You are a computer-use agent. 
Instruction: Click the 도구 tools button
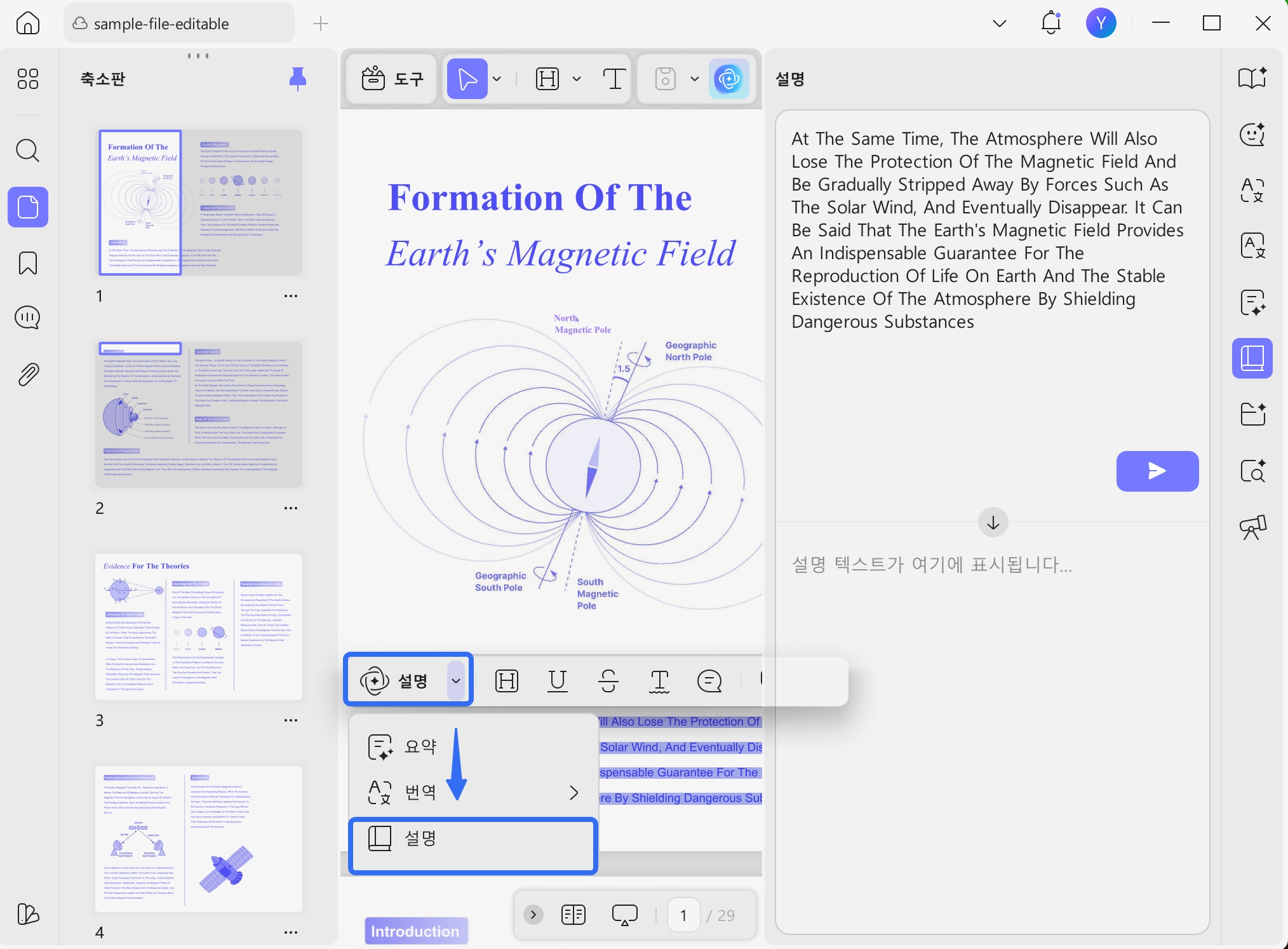tap(392, 79)
